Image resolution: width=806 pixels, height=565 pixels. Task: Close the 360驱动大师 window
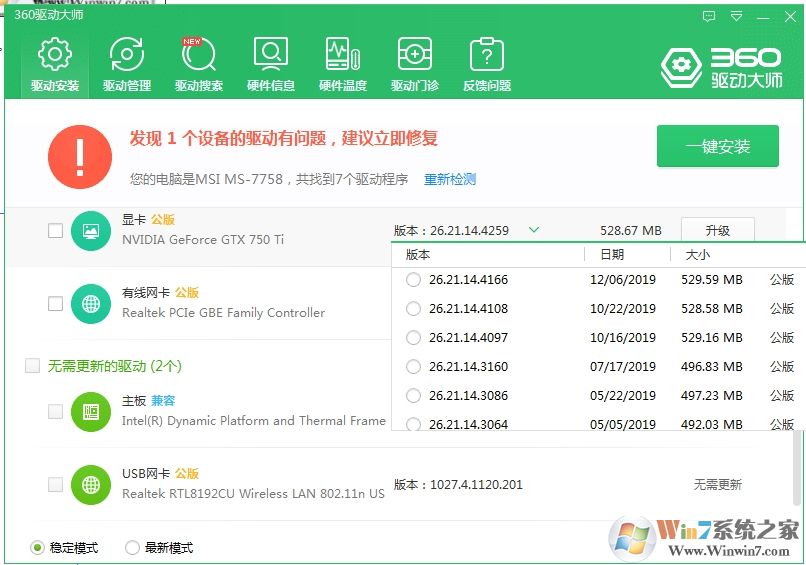tap(791, 16)
